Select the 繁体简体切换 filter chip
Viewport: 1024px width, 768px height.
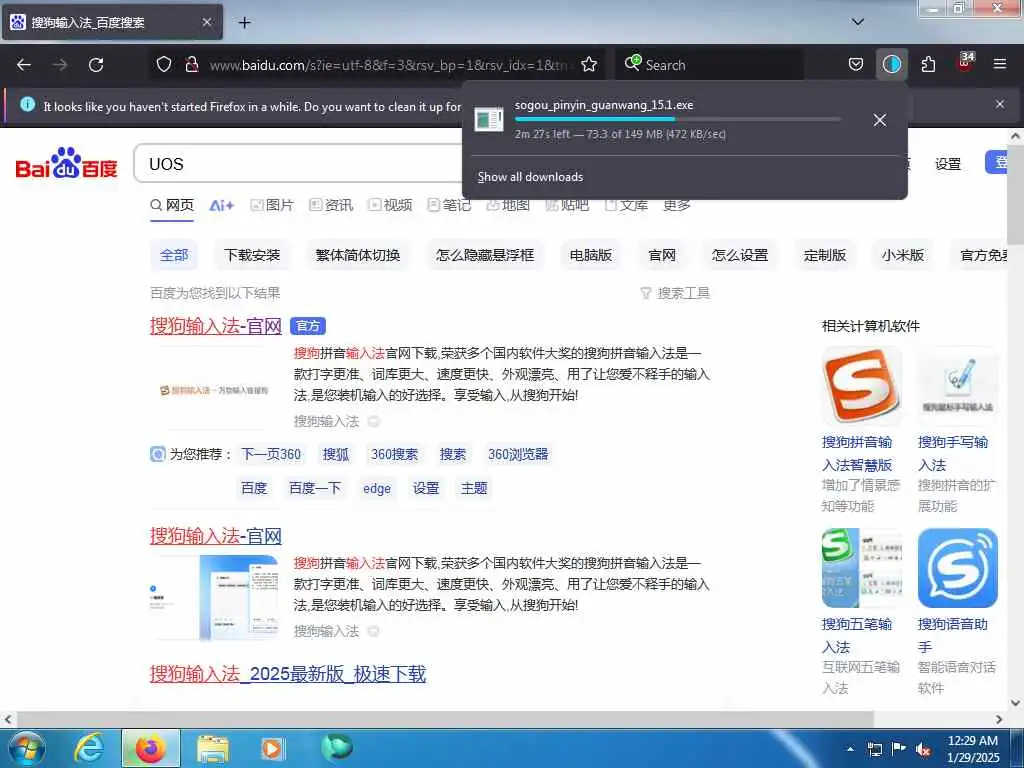(x=358, y=255)
